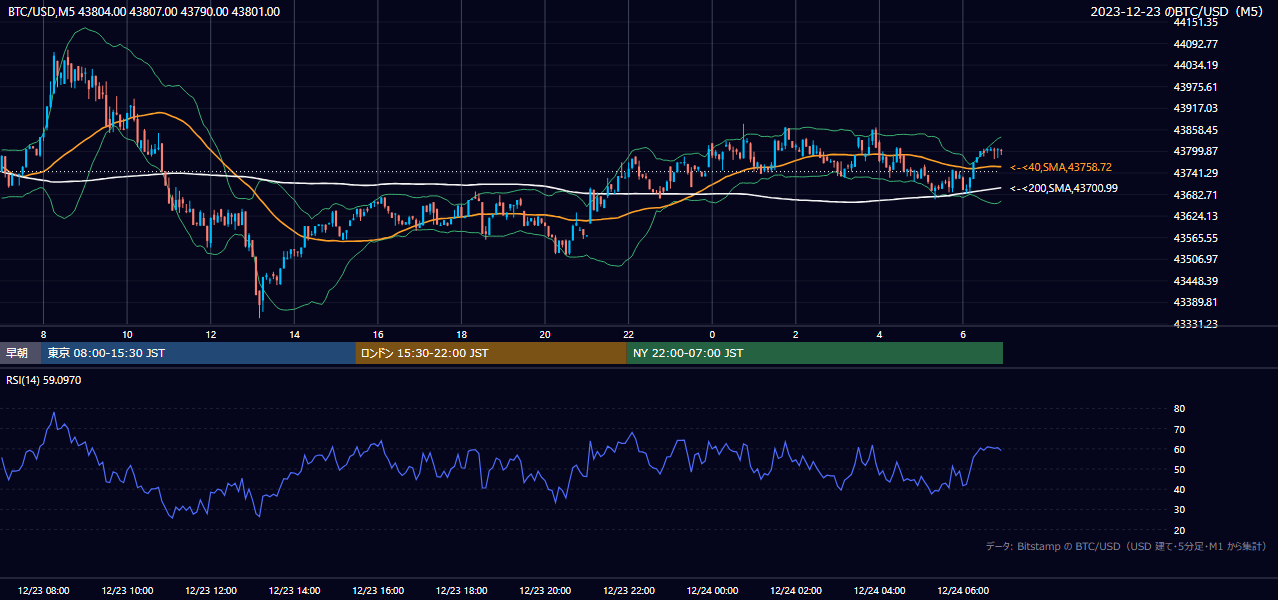Click the 12/24 04:00 date label
Viewport: 1278px width, 600px height.
coord(879,591)
